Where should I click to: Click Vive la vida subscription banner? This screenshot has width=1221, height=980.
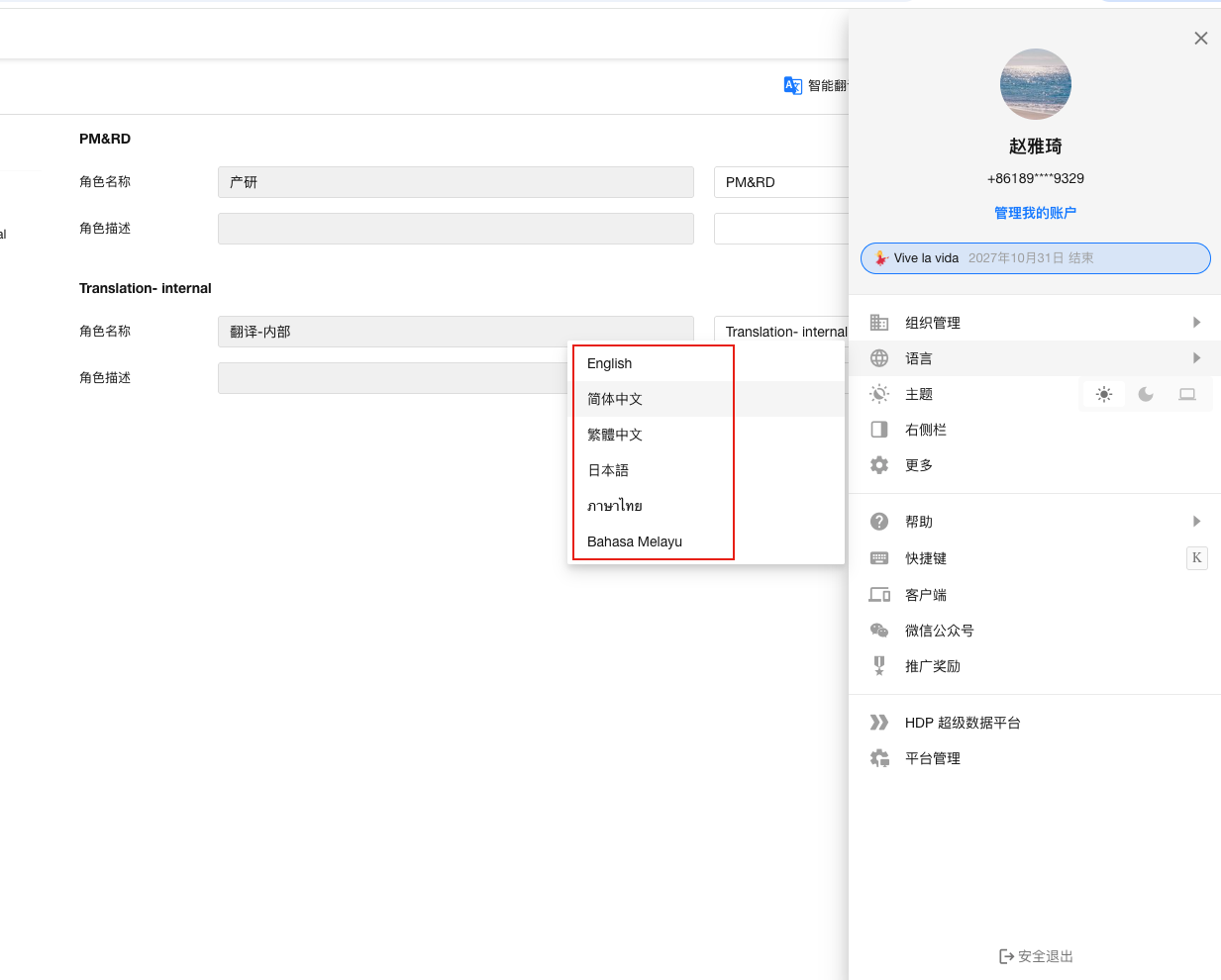point(1035,258)
